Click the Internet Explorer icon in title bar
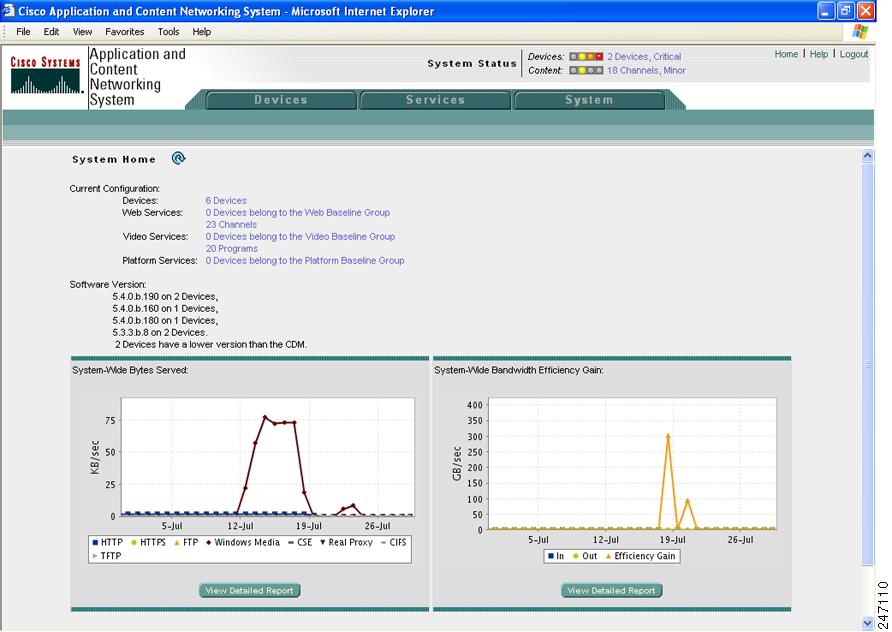 click(9, 10)
